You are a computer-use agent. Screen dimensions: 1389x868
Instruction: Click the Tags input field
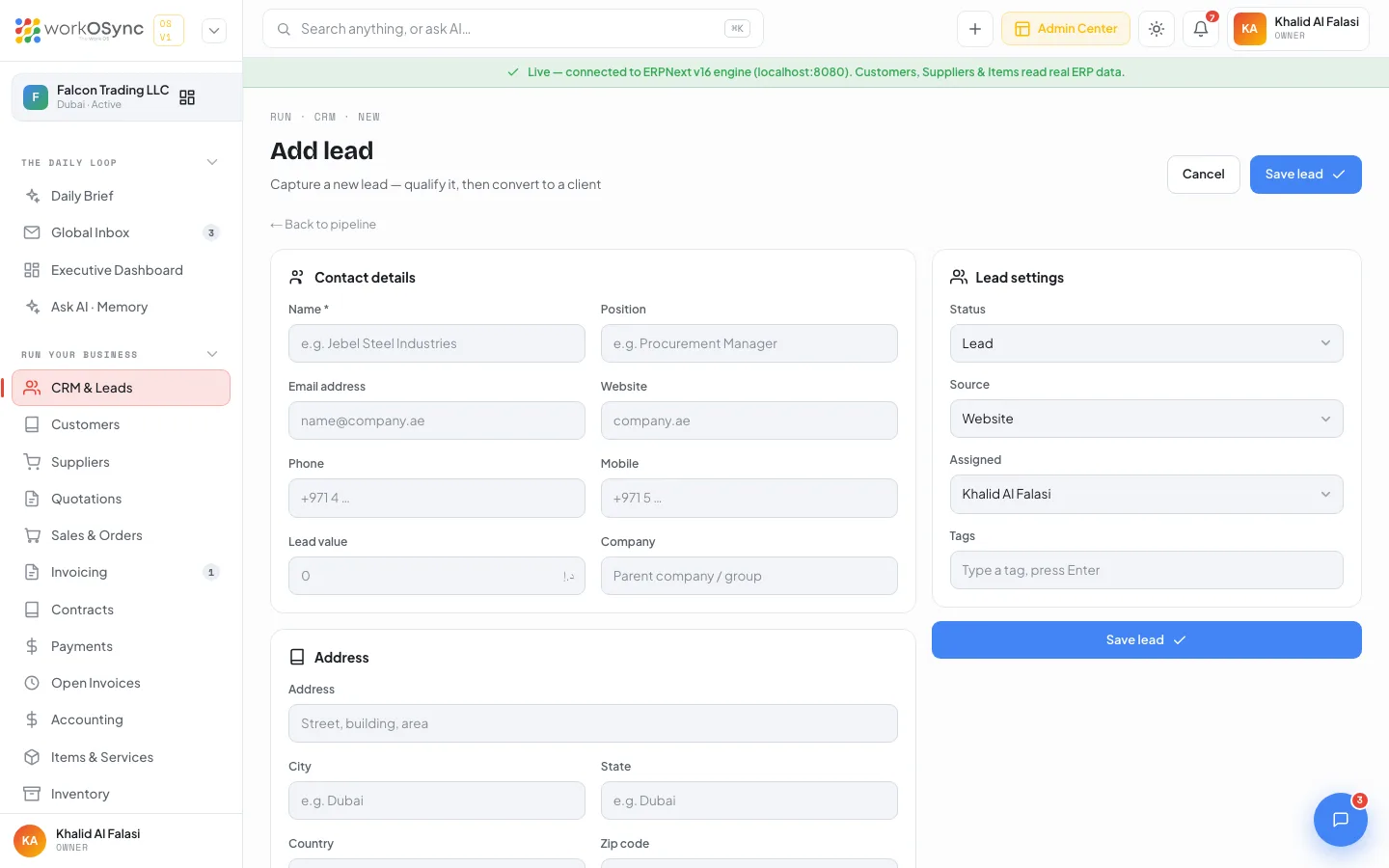tap(1146, 570)
